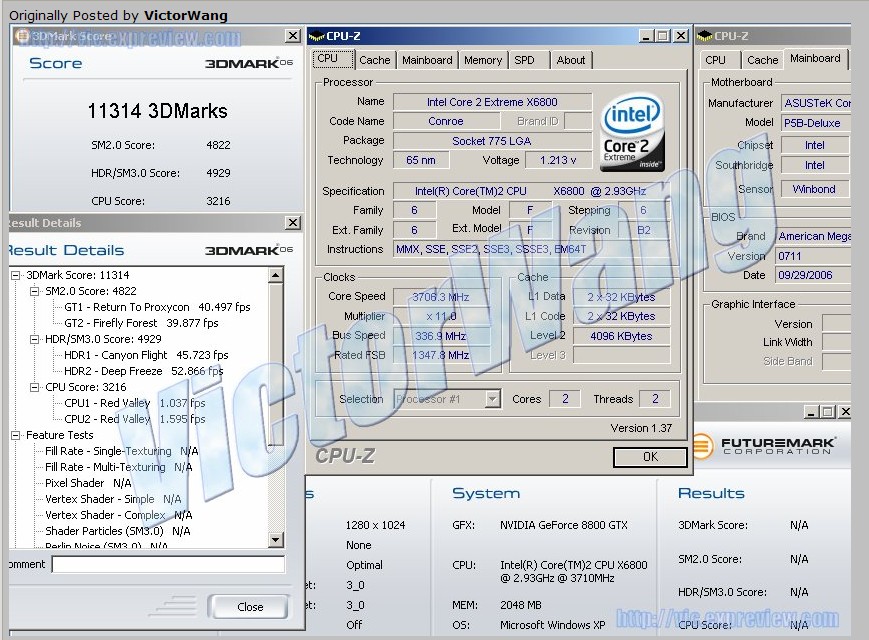Select the CPU tab in front CPU-Z
The image size is (869, 640).
(x=333, y=59)
